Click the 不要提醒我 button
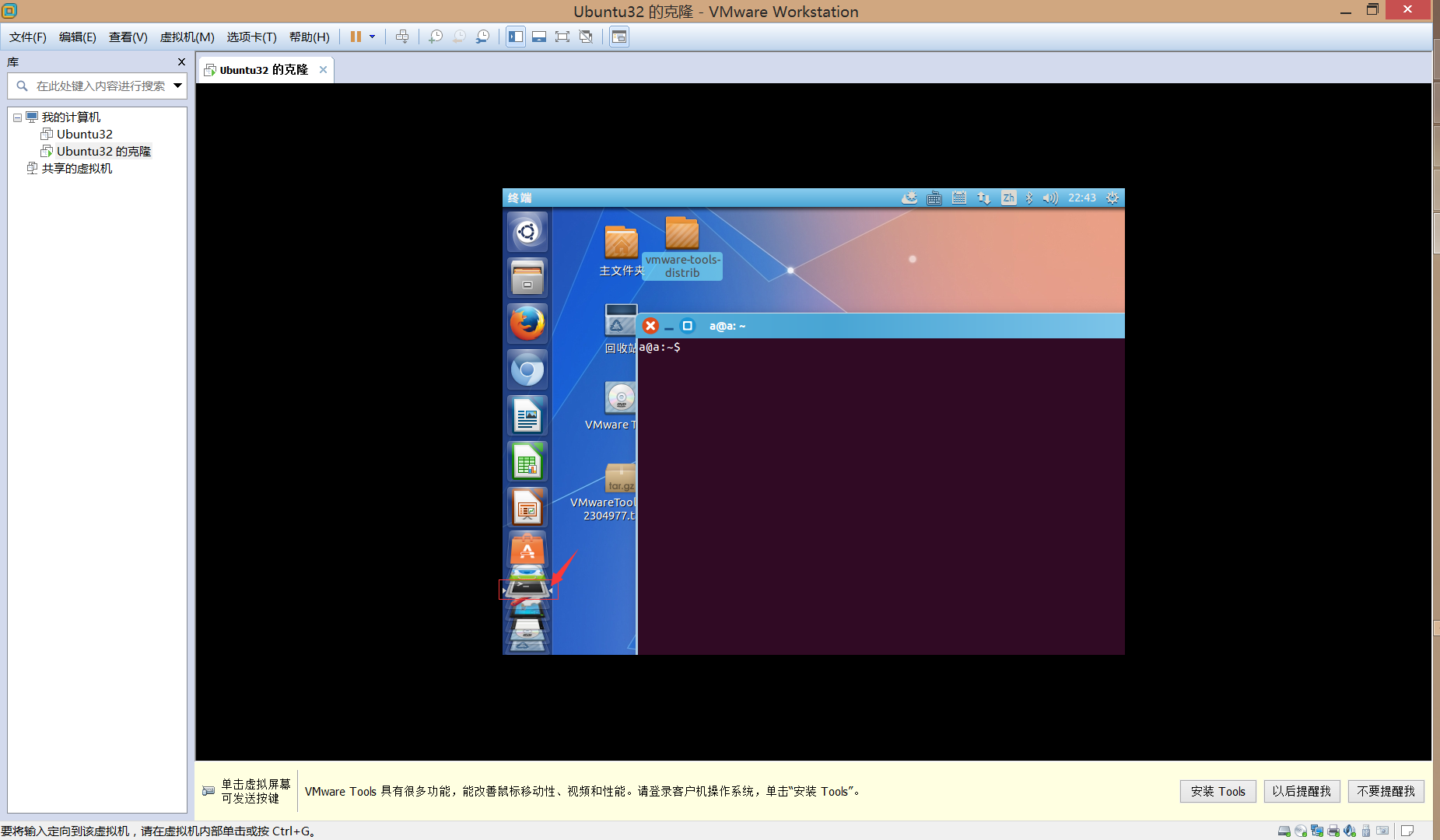The height and width of the screenshot is (840, 1440). coord(1386,791)
